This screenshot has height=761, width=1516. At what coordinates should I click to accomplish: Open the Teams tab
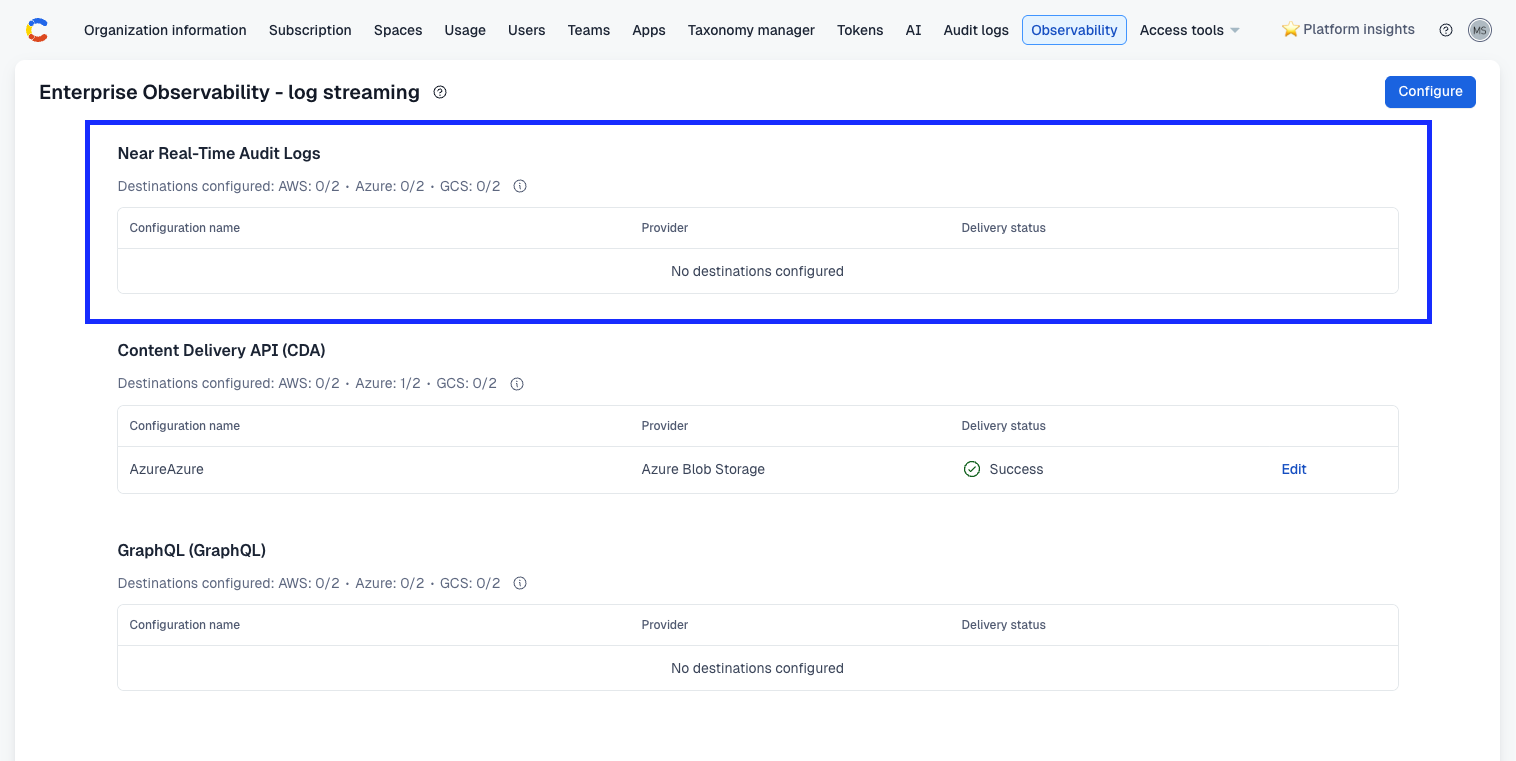tap(589, 30)
